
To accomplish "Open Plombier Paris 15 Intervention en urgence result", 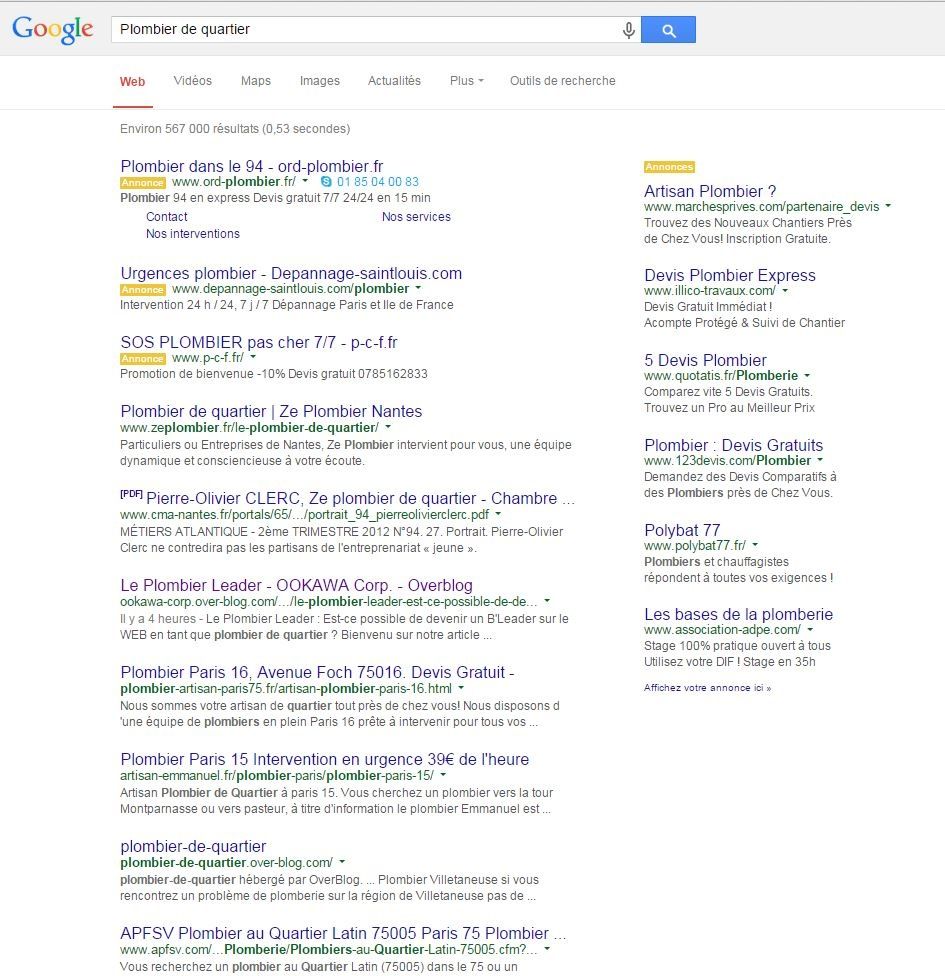I will pos(325,759).
